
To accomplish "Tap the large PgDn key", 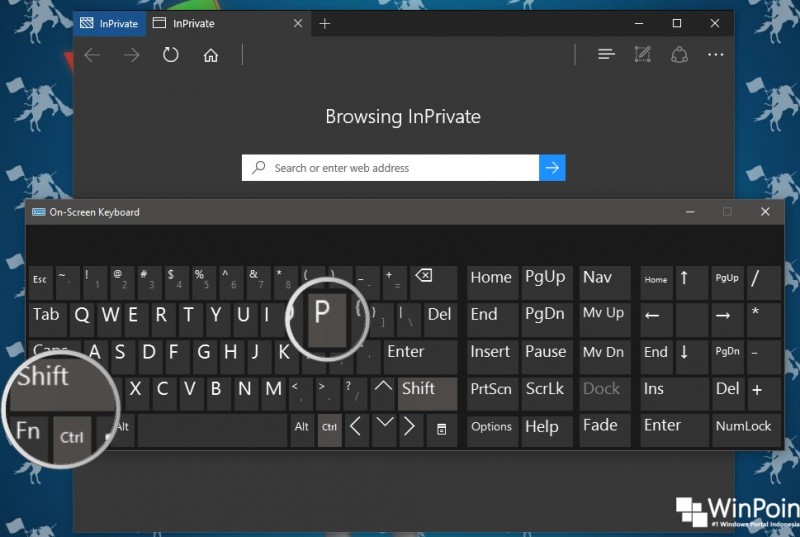I will 546,319.
